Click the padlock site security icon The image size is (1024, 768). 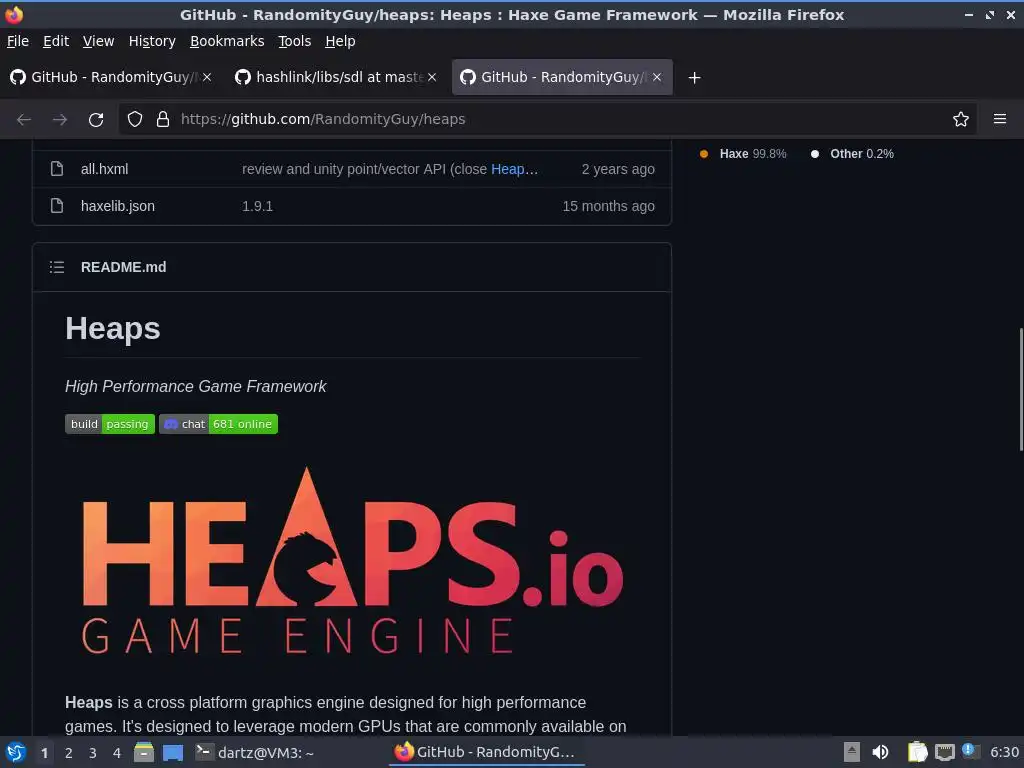(163, 119)
